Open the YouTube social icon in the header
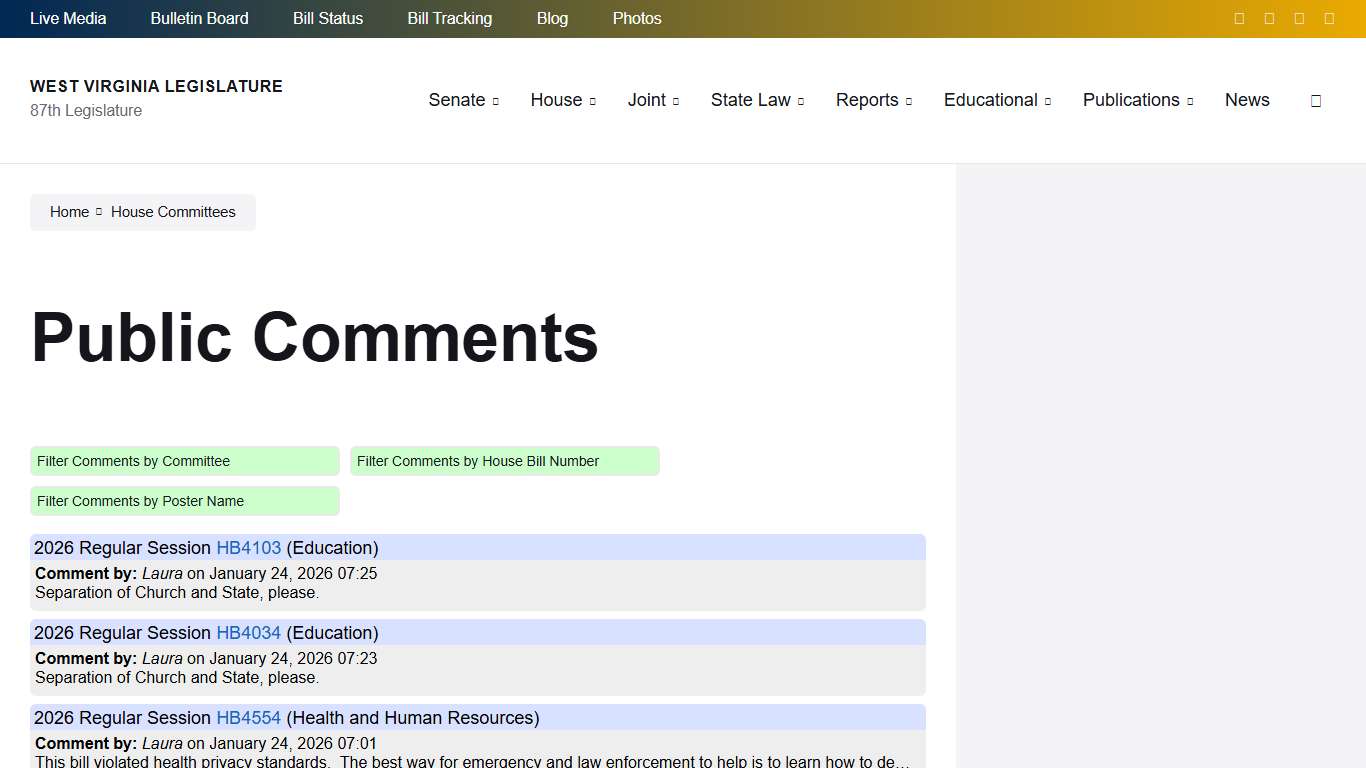This screenshot has width=1366, height=768. point(1299,18)
